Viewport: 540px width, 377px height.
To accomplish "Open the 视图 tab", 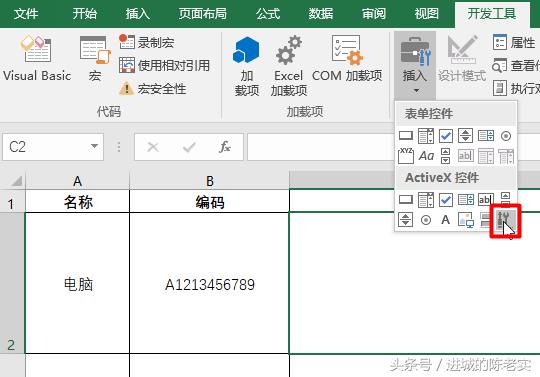I will 426,14.
